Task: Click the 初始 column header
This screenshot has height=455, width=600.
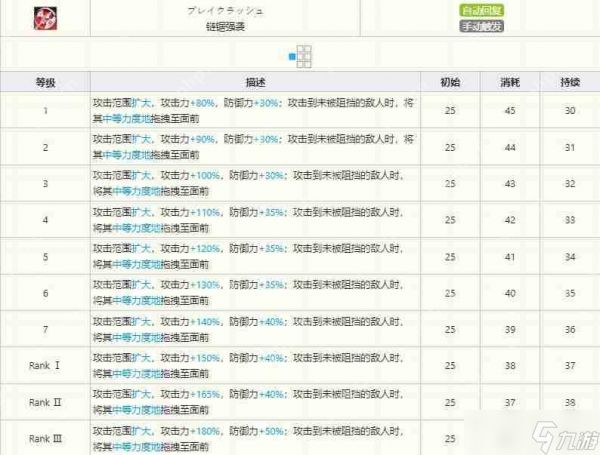Action: click(450, 82)
